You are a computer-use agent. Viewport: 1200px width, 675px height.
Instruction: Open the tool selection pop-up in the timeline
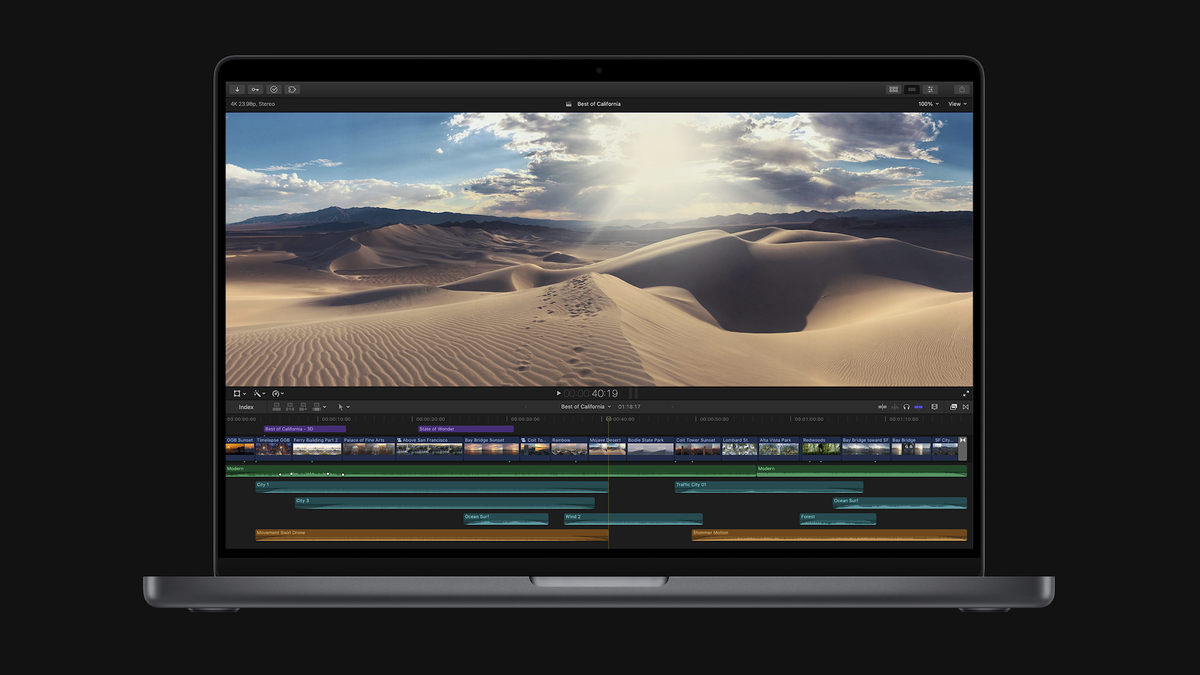pos(342,407)
